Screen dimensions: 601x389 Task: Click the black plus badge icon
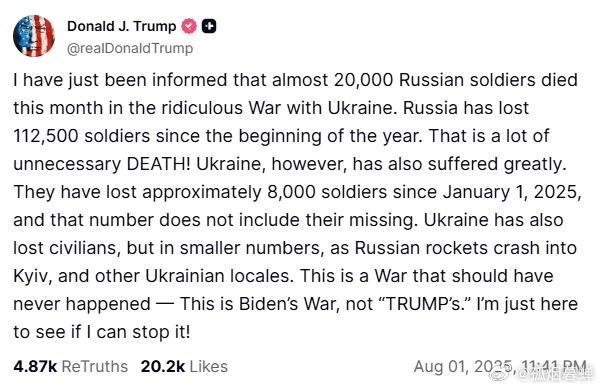coord(209,26)
